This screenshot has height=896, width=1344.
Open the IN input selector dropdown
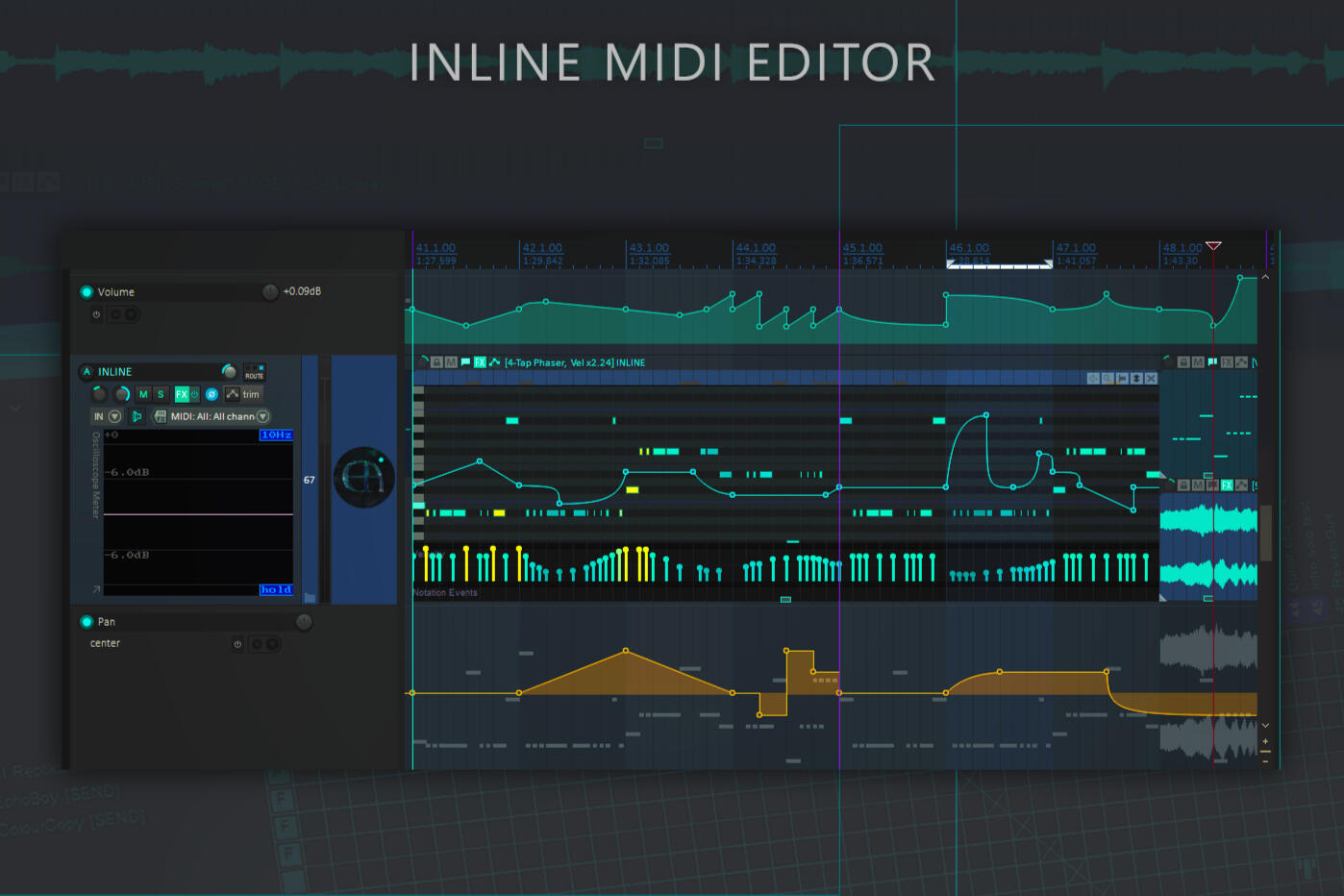coord(114,415)
